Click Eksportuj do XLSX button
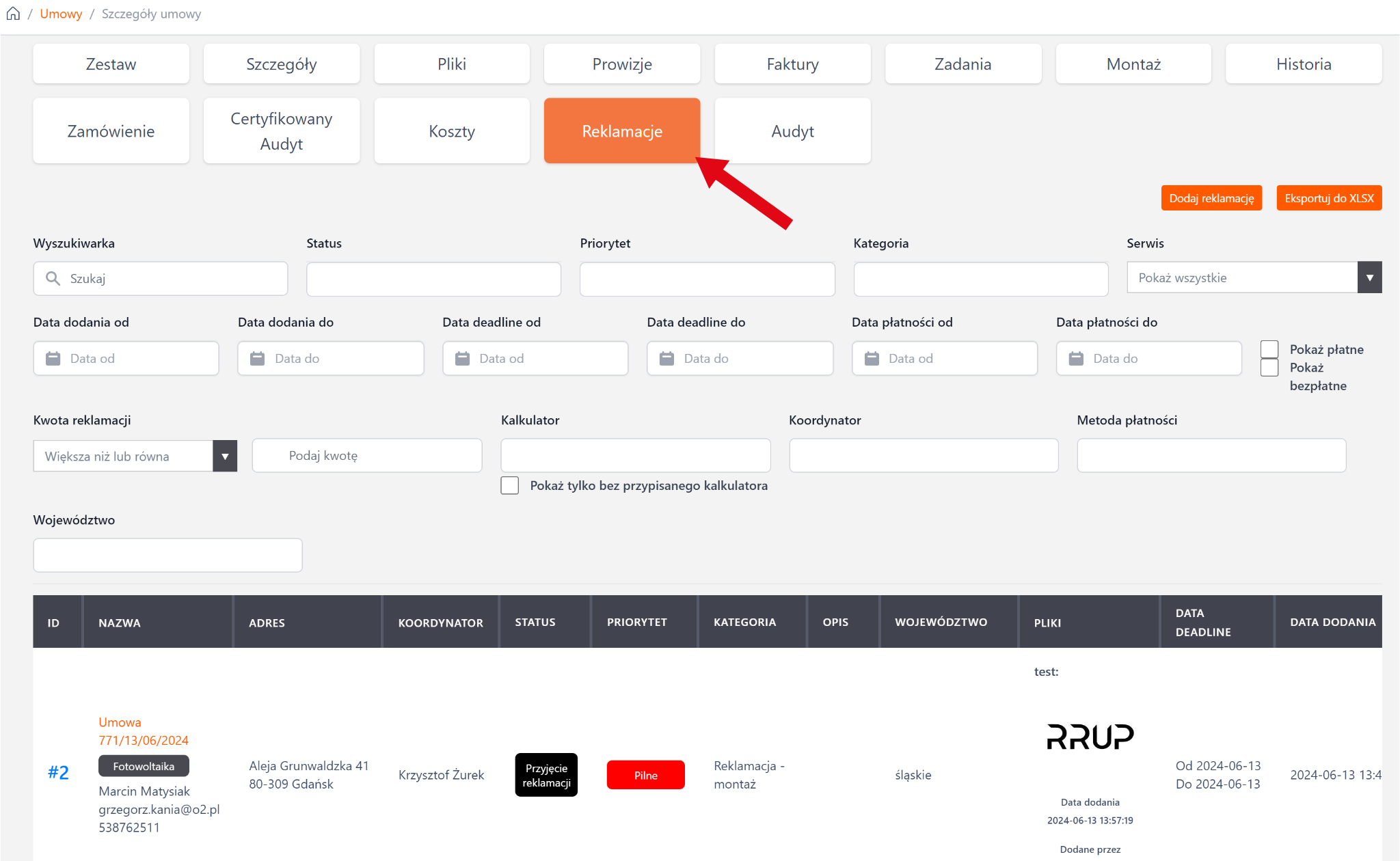1400x861 pixels. (1328, 198)
